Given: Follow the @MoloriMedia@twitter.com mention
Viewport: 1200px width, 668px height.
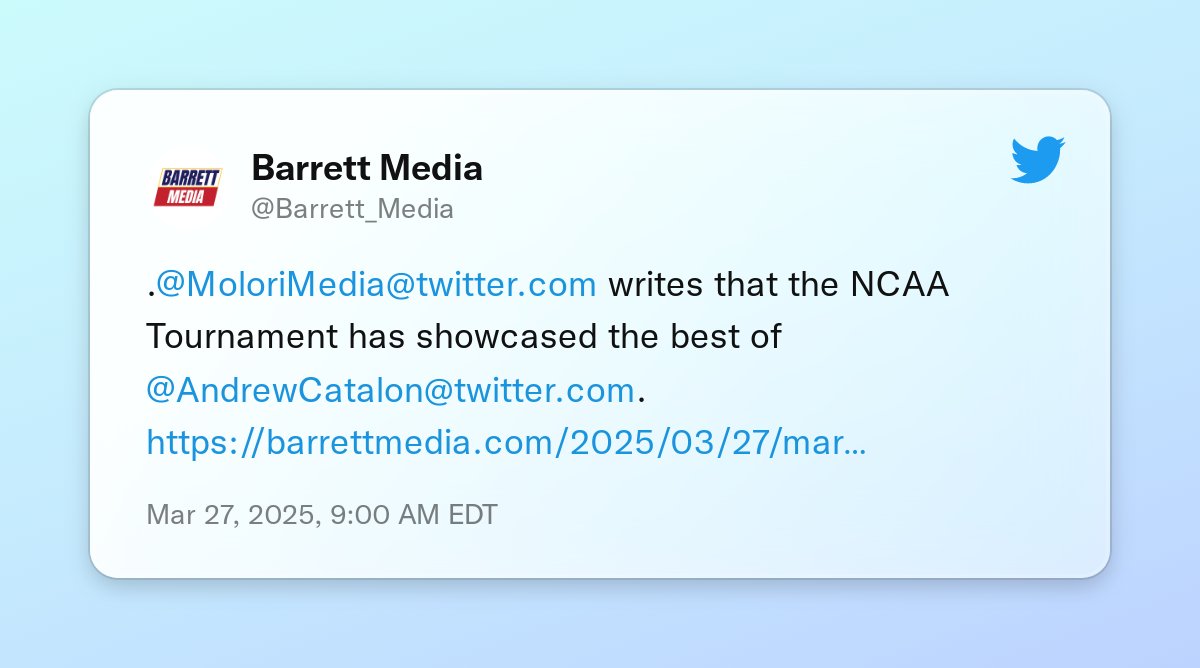Looking at the screenshot, I should tap(377, 285).
